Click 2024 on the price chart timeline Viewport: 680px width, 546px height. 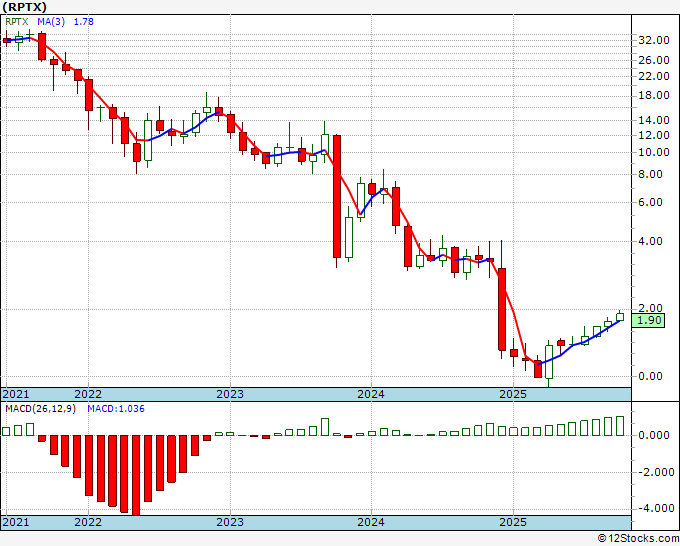371,394
